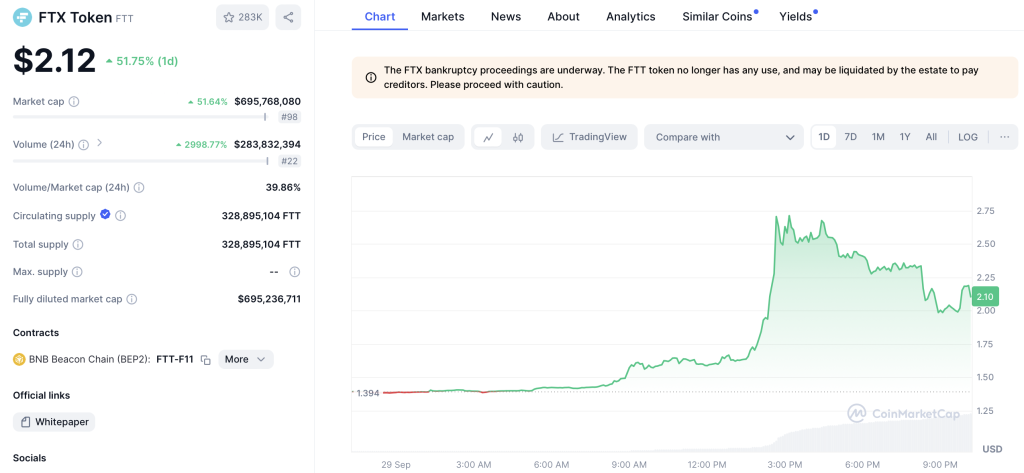The width and height of the screenshot is (1024, 473).
Task: Expand the Volume (24h) chevron arrow
Action: click(x=99, y=142)
